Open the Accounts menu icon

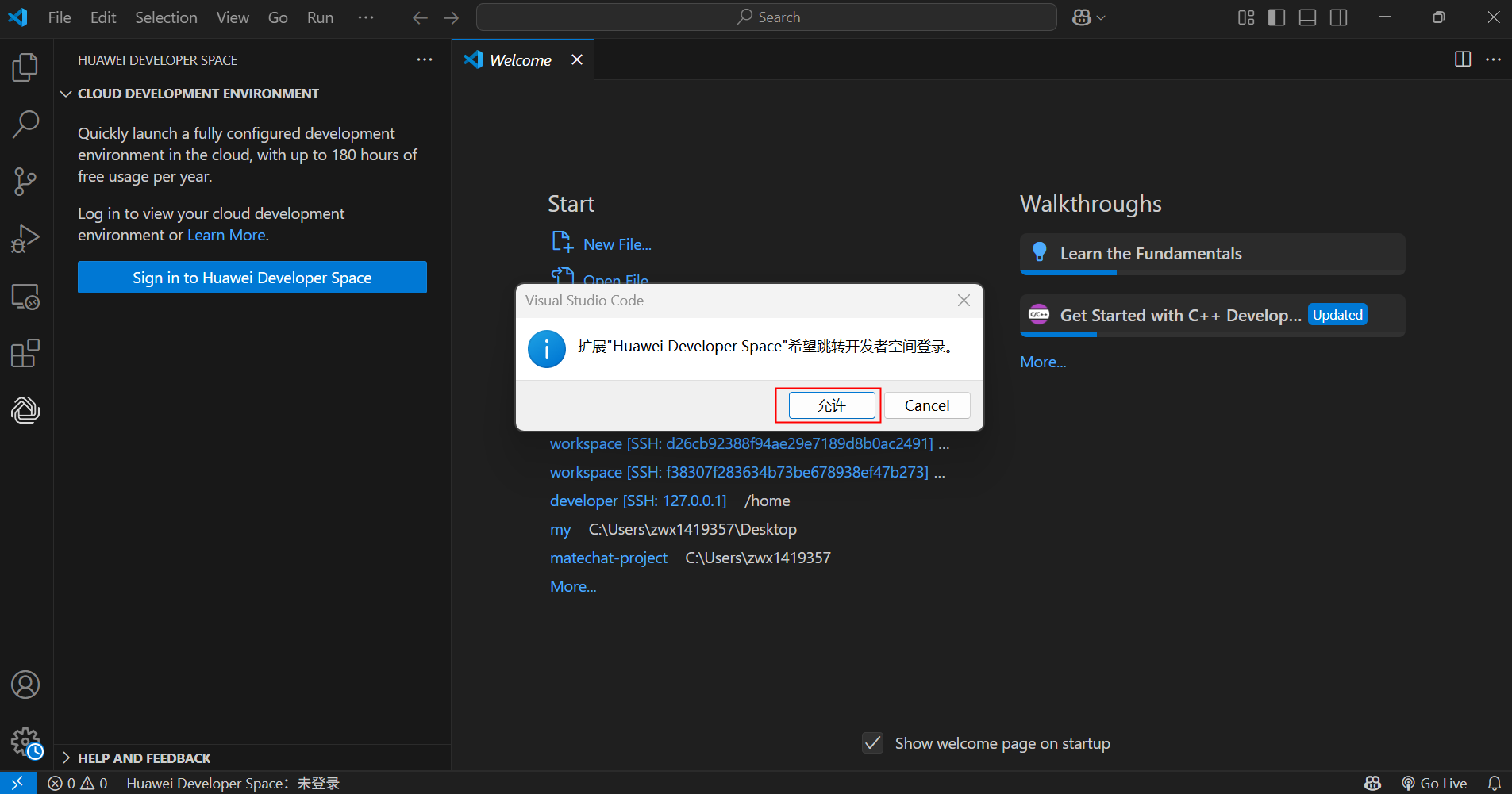[x=25, y=685]
